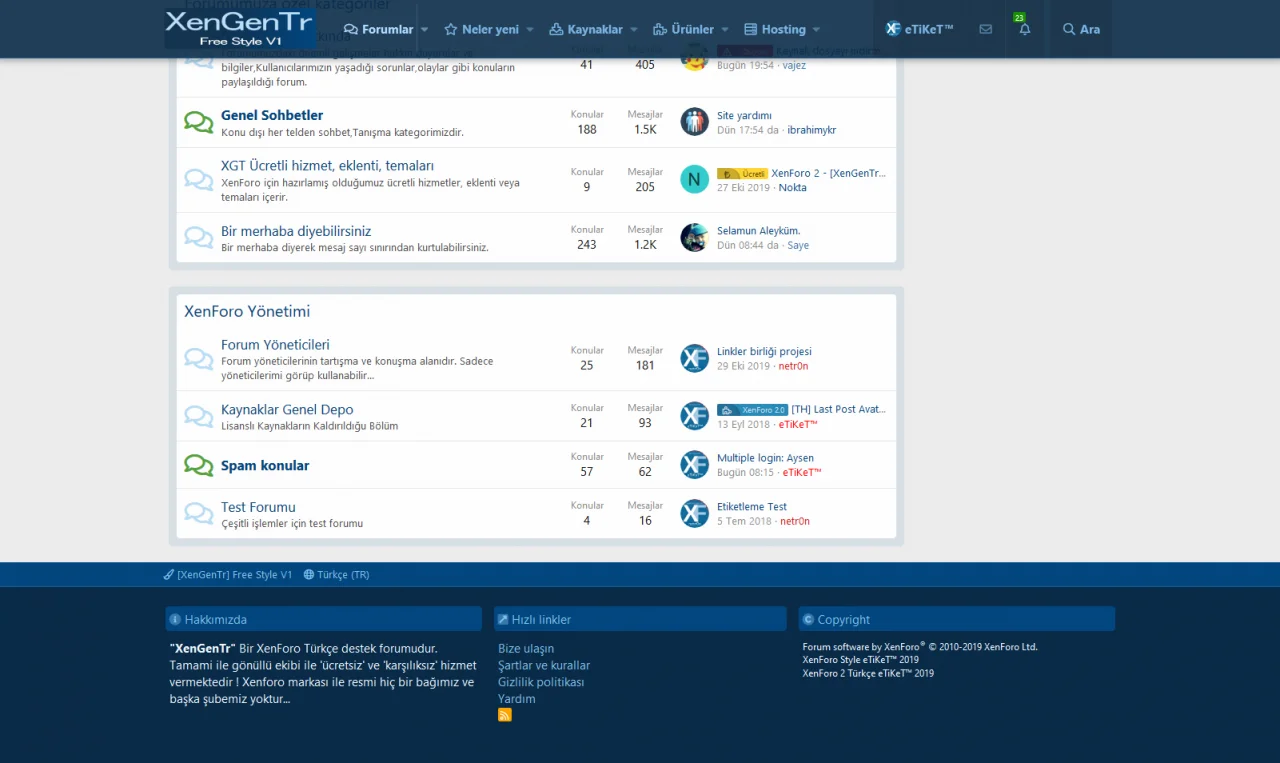1280x763 pixels.
Task: Click the 1.2K message count for Bir merhaba
Action: click(645, 245)
